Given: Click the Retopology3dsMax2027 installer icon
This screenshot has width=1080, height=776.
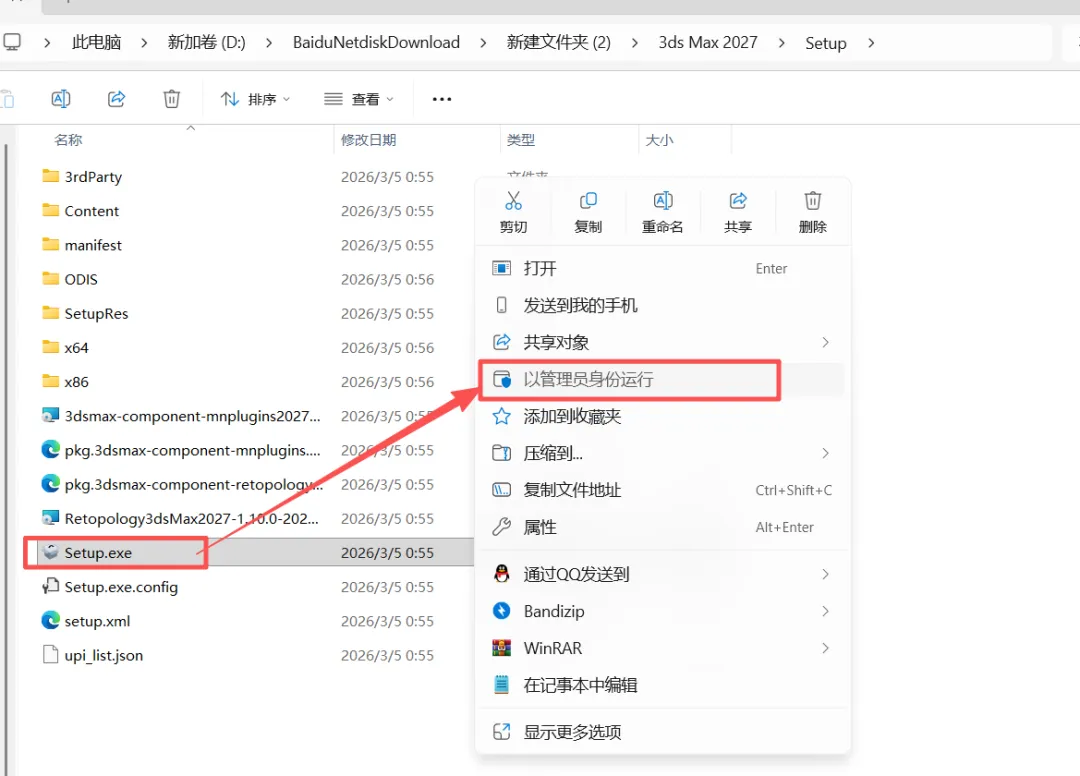Looking at the screenshot, I should click(50, 518).
